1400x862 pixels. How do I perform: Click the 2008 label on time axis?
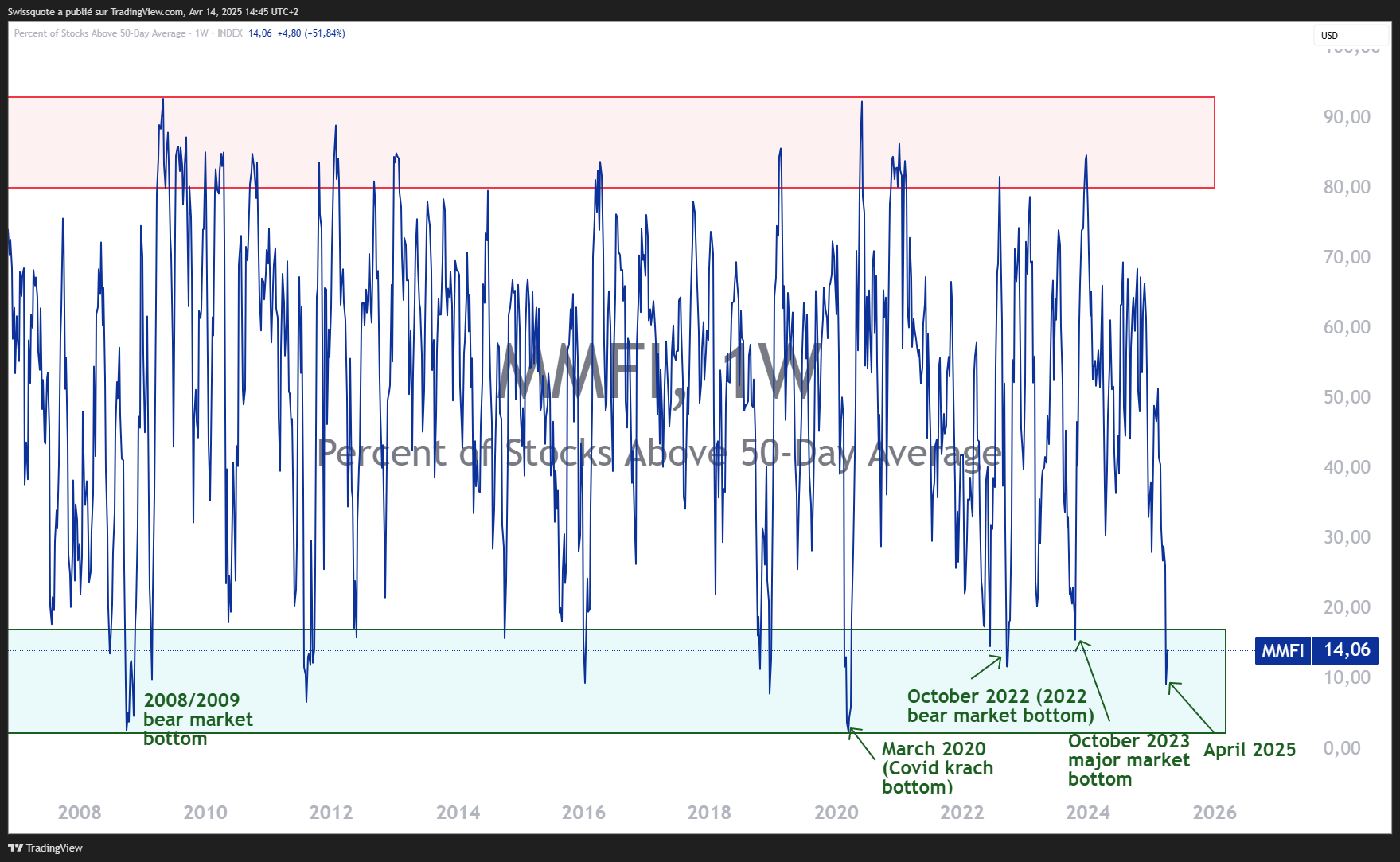(x=80, y=813)
